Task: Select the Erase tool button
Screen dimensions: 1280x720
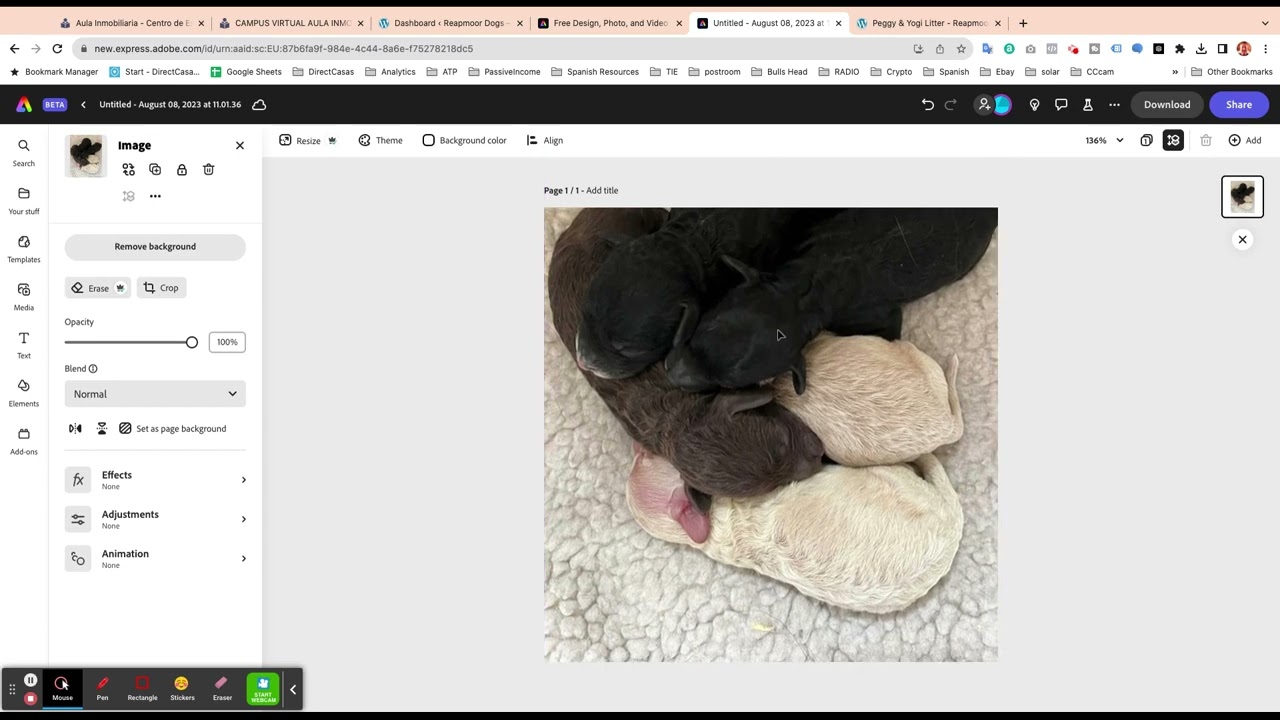Action: (x=98, y=288)
